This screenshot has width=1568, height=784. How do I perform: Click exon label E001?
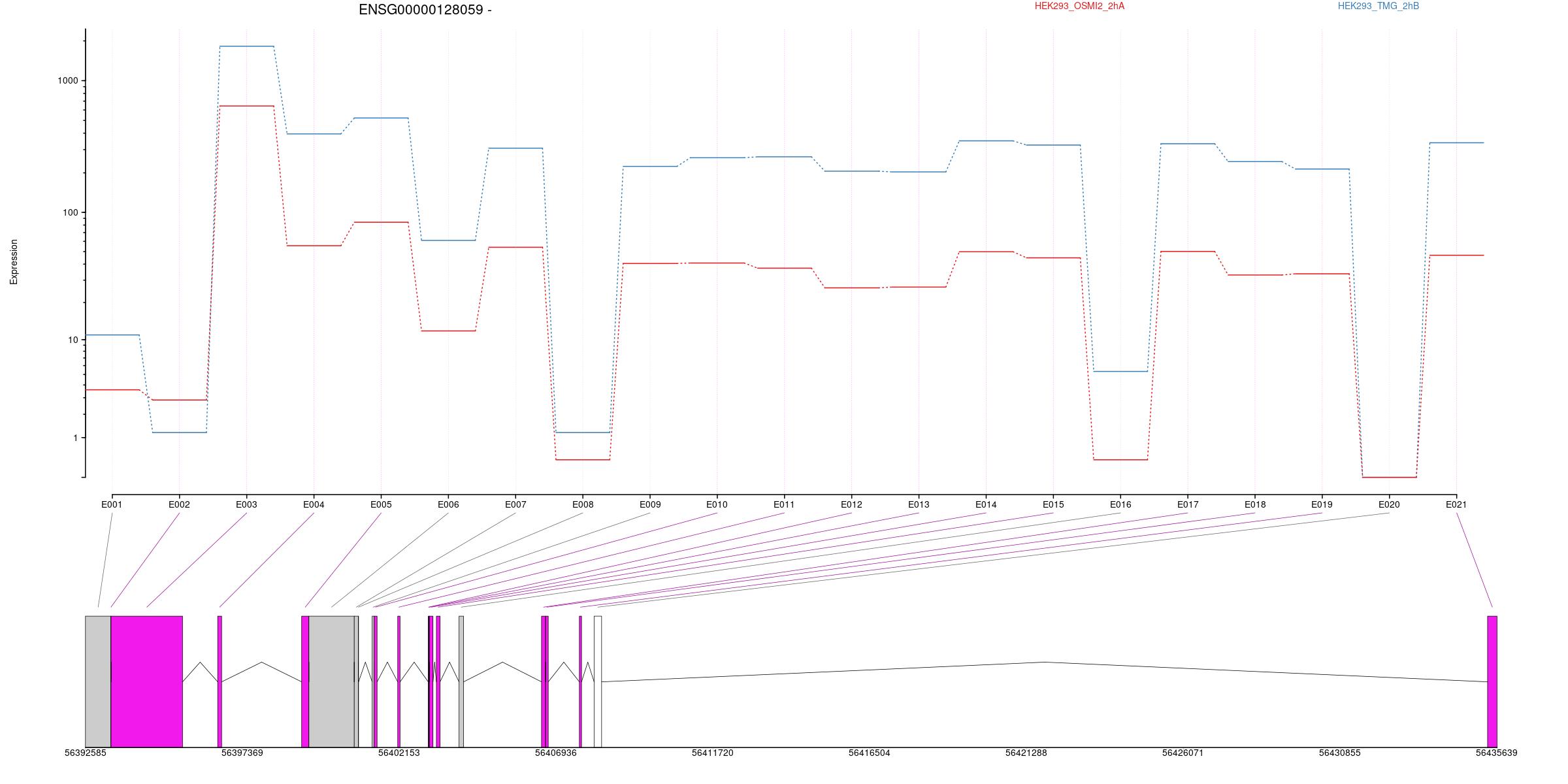[x=112, y=504]
